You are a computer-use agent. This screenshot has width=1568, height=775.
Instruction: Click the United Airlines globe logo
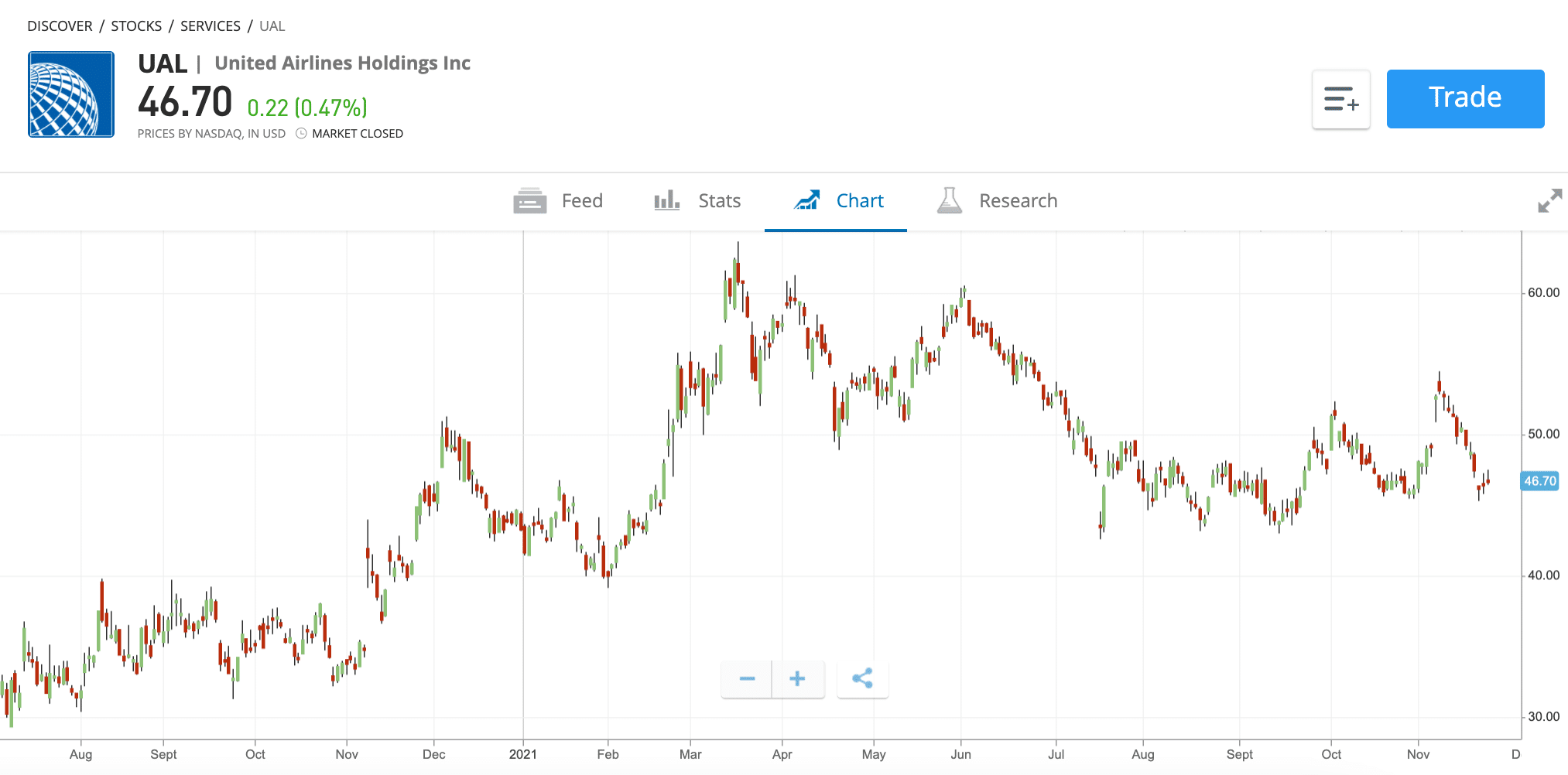pos(71,94)
